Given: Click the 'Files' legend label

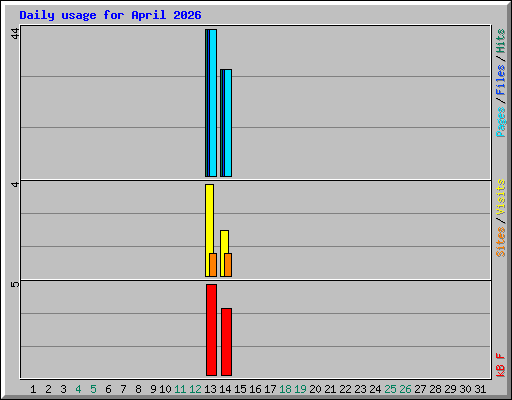Looking at the screenshot, I should click(x=501, y=80).
